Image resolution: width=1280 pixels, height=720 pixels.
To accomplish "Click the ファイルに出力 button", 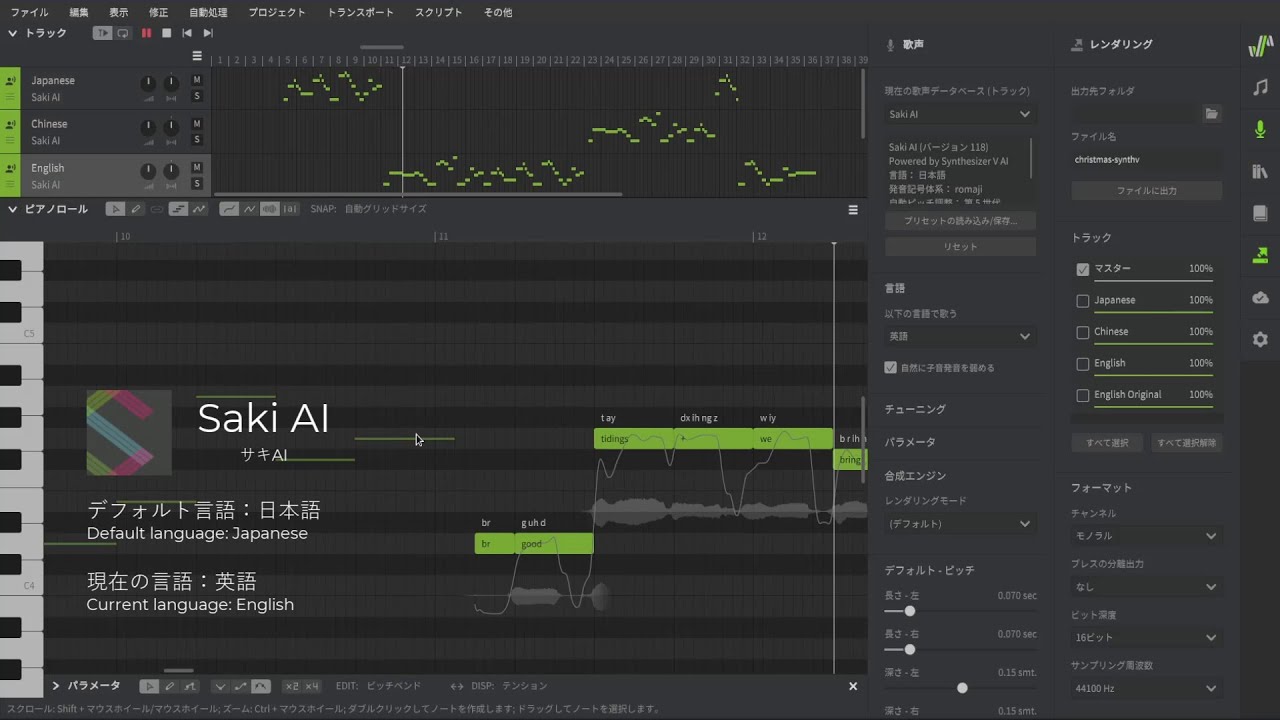I will [1146, 190].
